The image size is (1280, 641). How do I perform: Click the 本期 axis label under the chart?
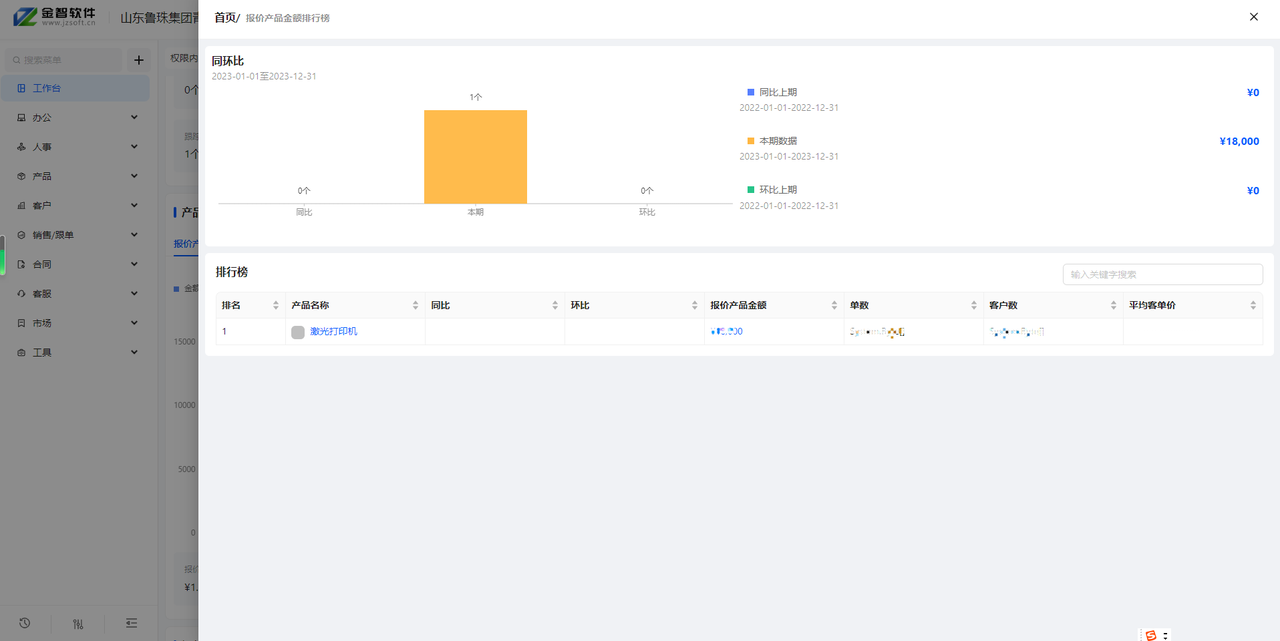coord(475,212)
